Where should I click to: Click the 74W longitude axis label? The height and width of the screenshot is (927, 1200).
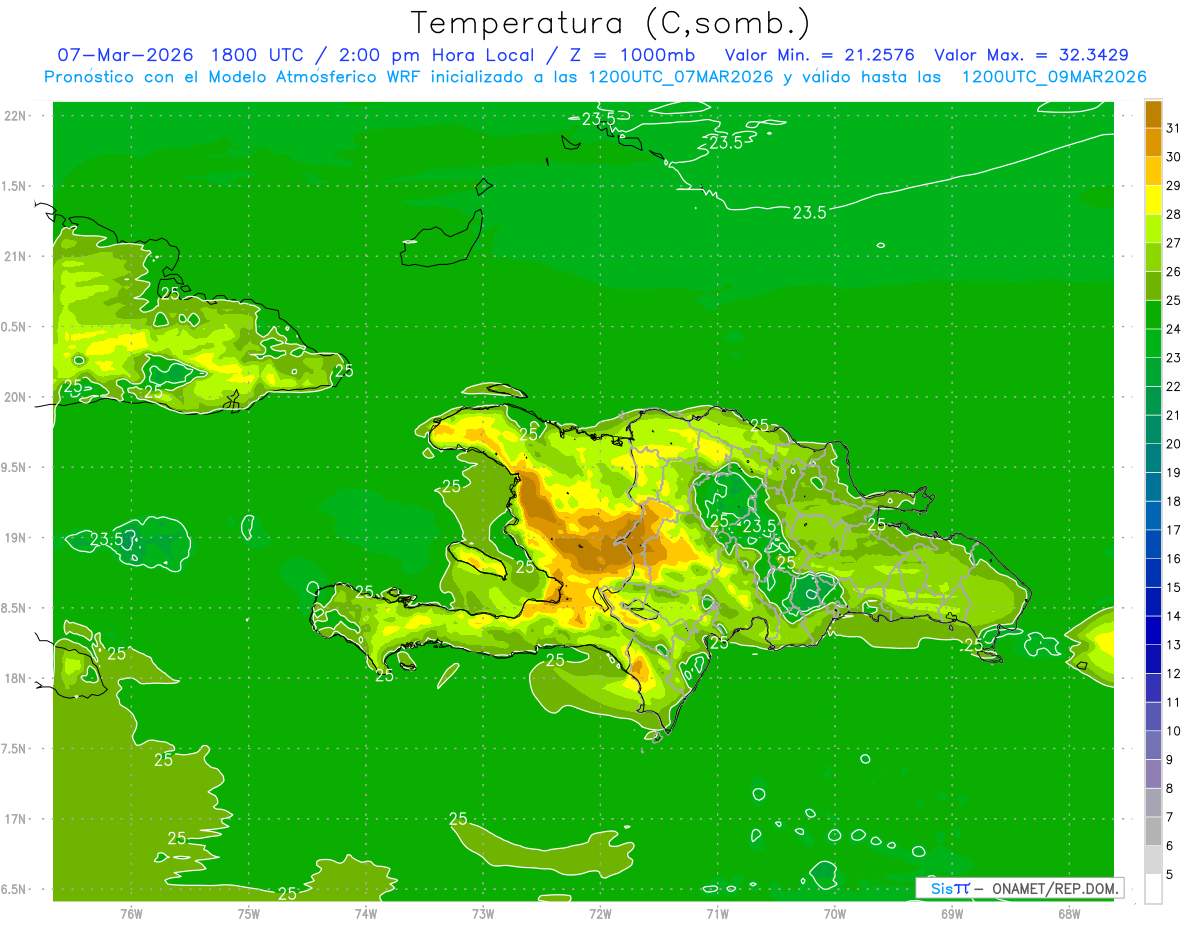coord(366,912)
